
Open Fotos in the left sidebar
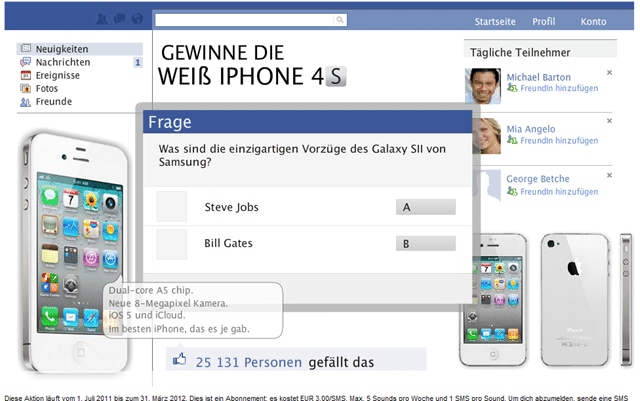click(47, 88)
